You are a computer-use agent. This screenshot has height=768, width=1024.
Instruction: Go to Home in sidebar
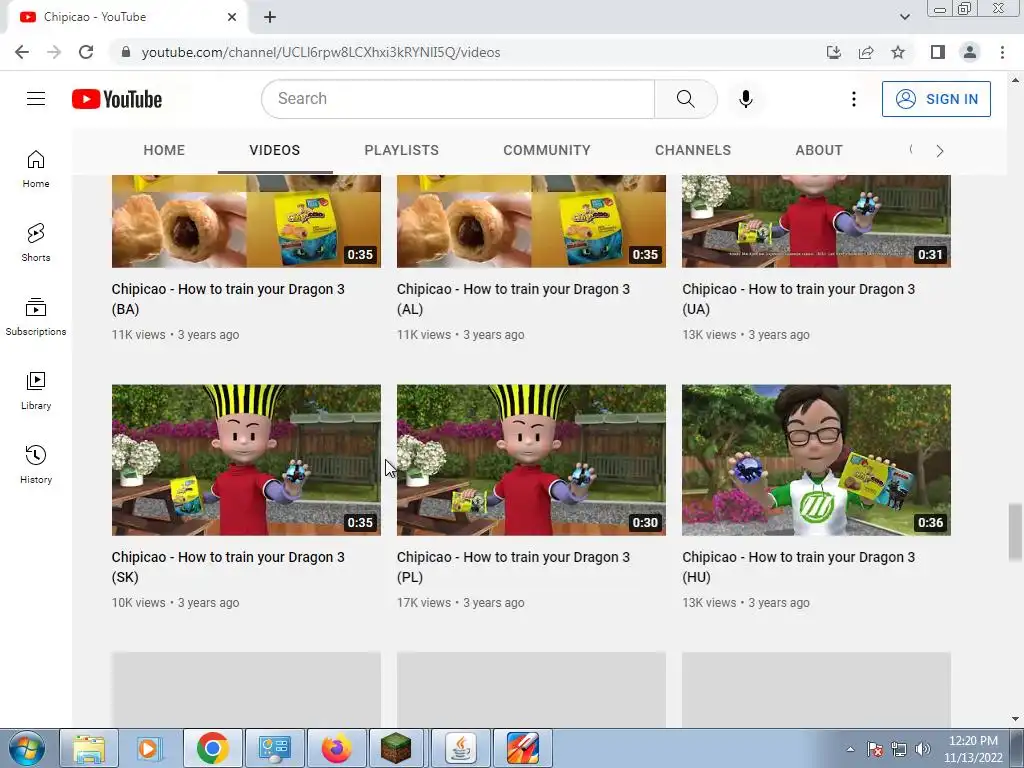pyautogui.click(x=36, y=169)
